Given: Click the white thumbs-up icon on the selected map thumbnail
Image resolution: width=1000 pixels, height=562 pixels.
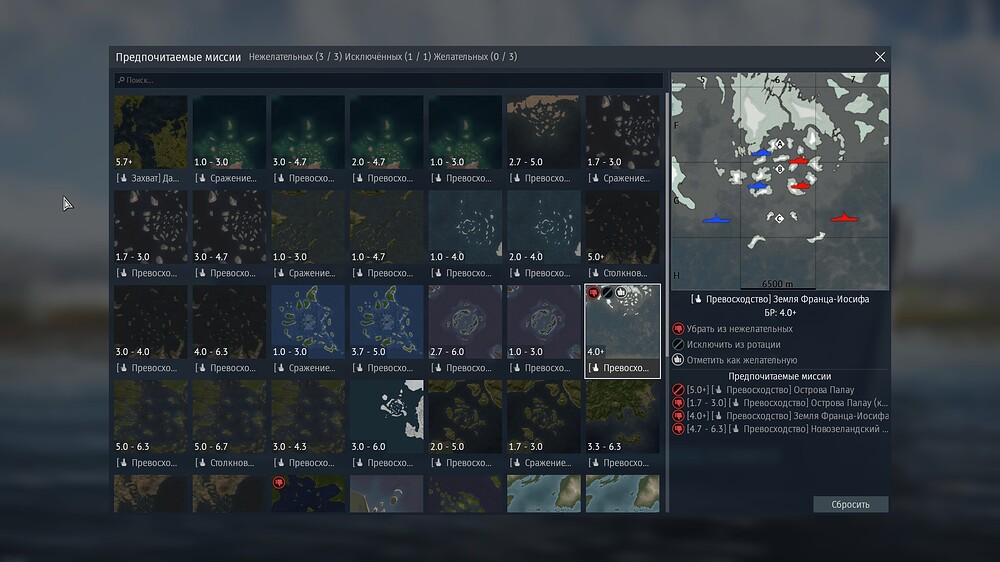Looking at the screenshot, I should [620, 292].
